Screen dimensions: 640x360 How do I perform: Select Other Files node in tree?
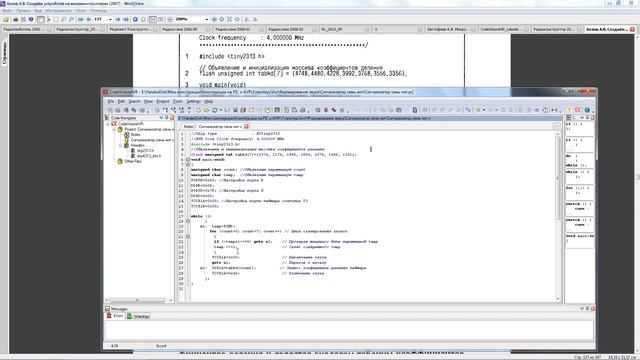click(133, 161)
